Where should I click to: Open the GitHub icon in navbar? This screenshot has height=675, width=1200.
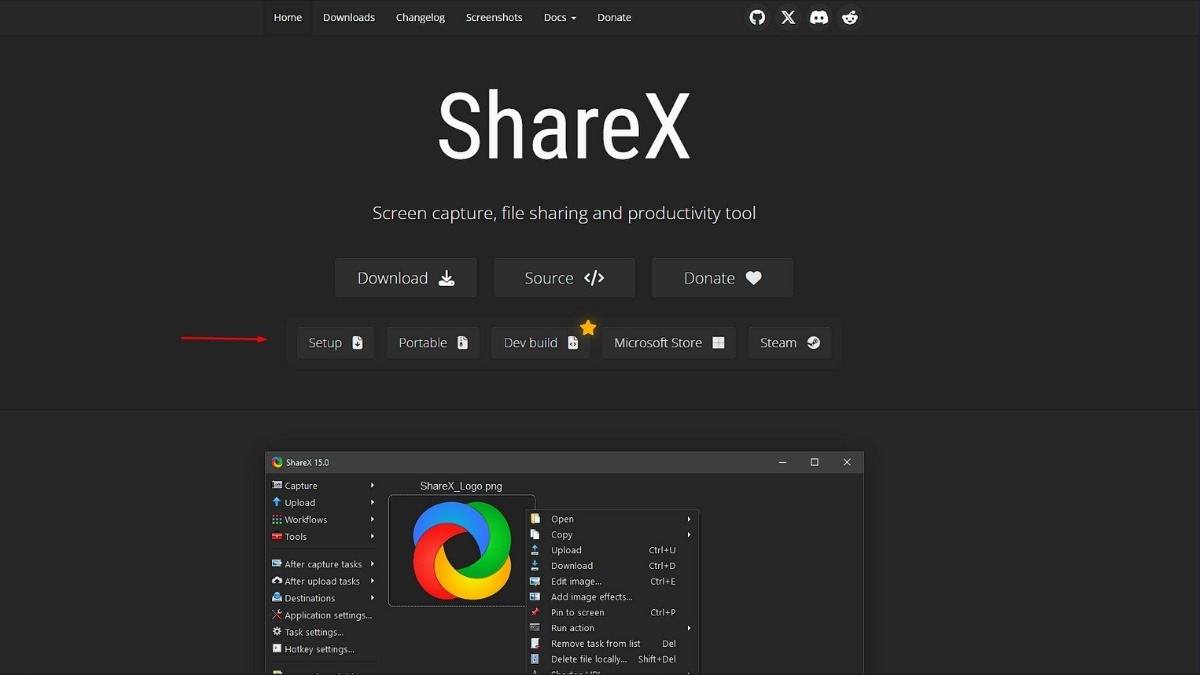coord(757,17)
